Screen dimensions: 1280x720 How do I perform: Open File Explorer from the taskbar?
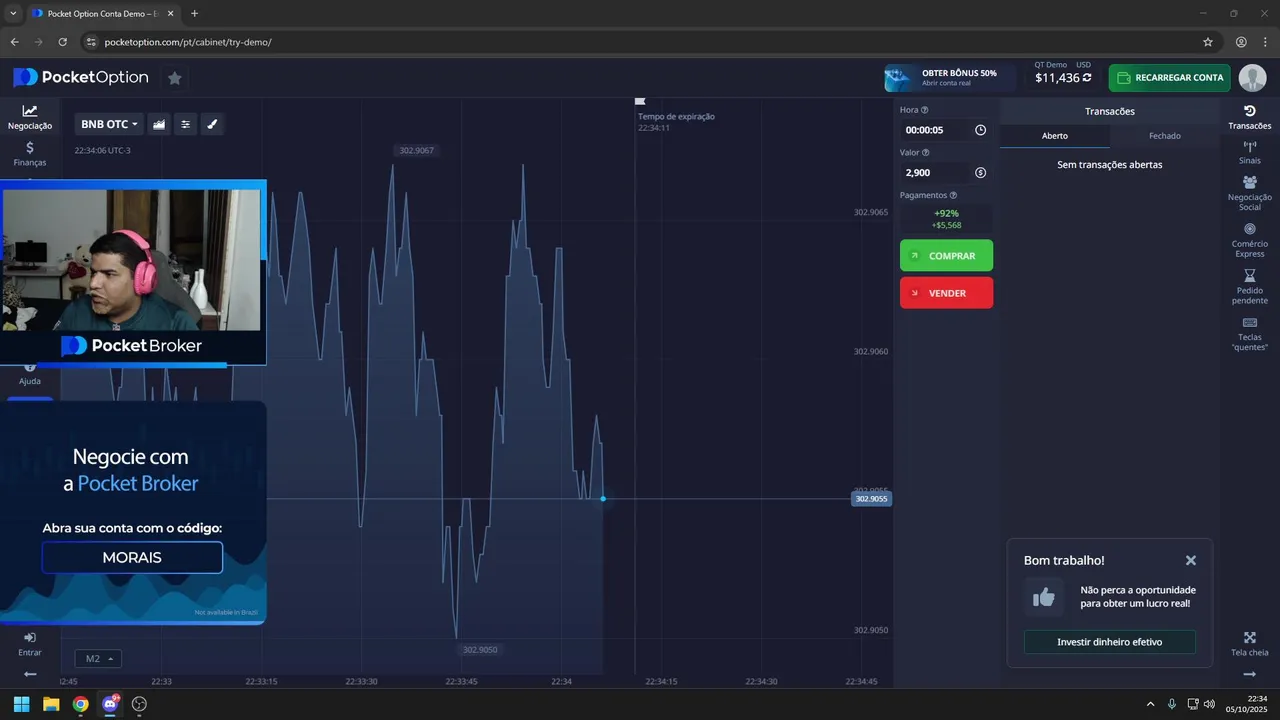tap(51, 704)
